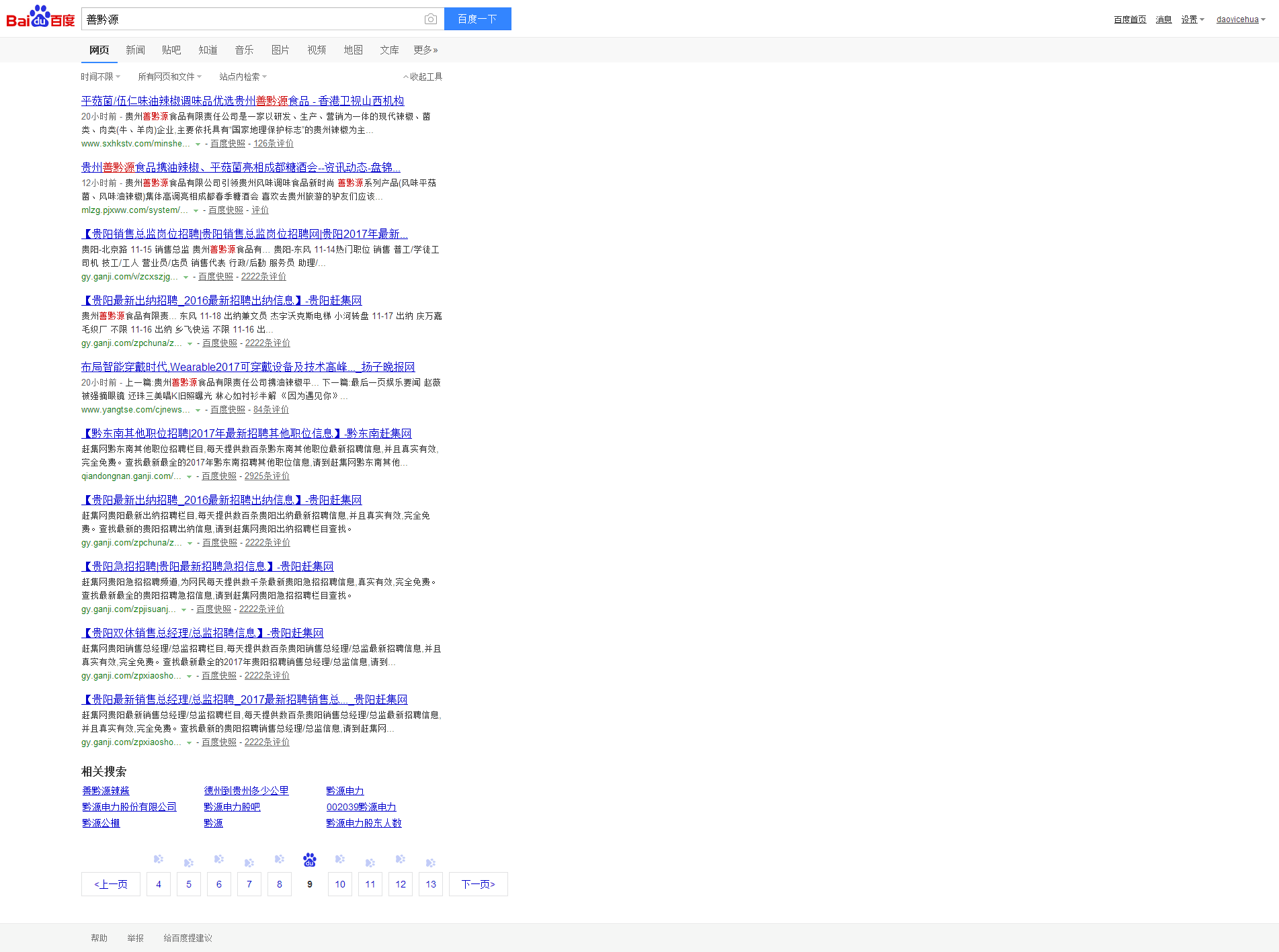Open camera image search icon
The image size is (1279, 952).
pos(431,19)
